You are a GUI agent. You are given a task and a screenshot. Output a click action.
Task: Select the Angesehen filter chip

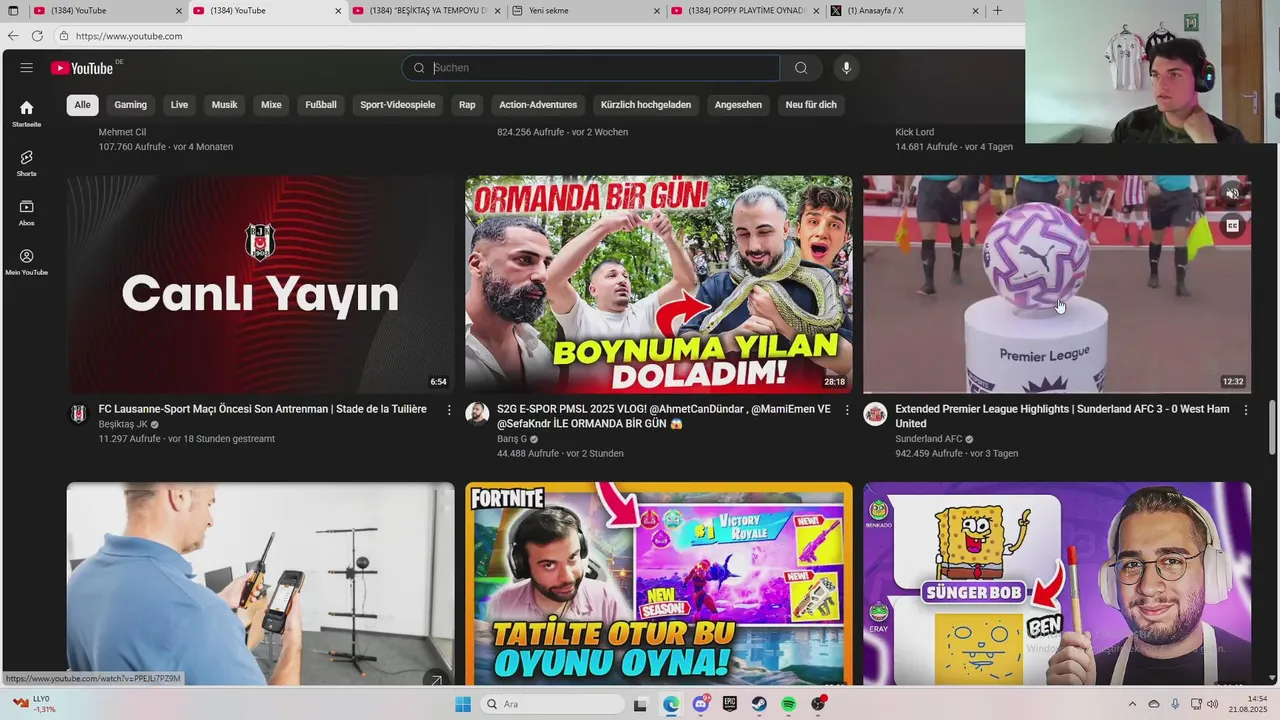point(738,105)
